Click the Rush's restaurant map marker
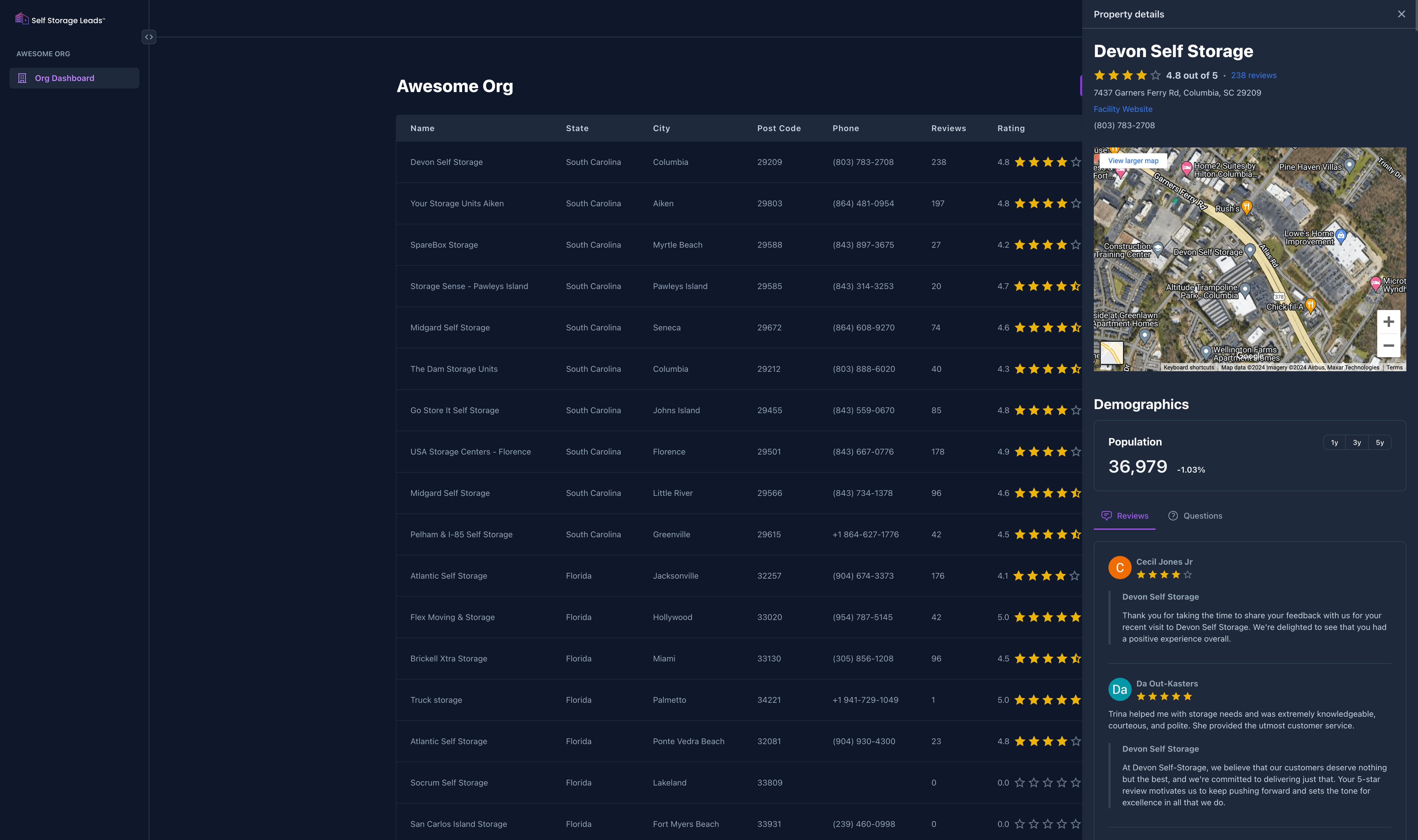The image size is (1418, 840). coord(1246,207)
